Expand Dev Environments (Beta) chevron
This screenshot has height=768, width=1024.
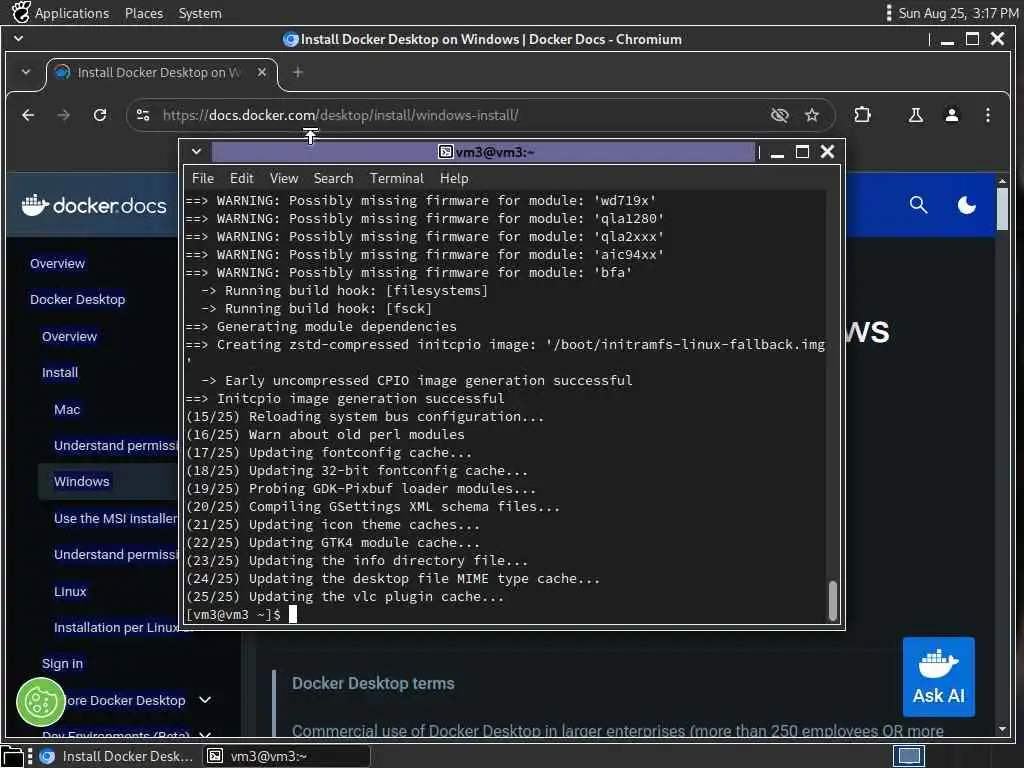205,735
